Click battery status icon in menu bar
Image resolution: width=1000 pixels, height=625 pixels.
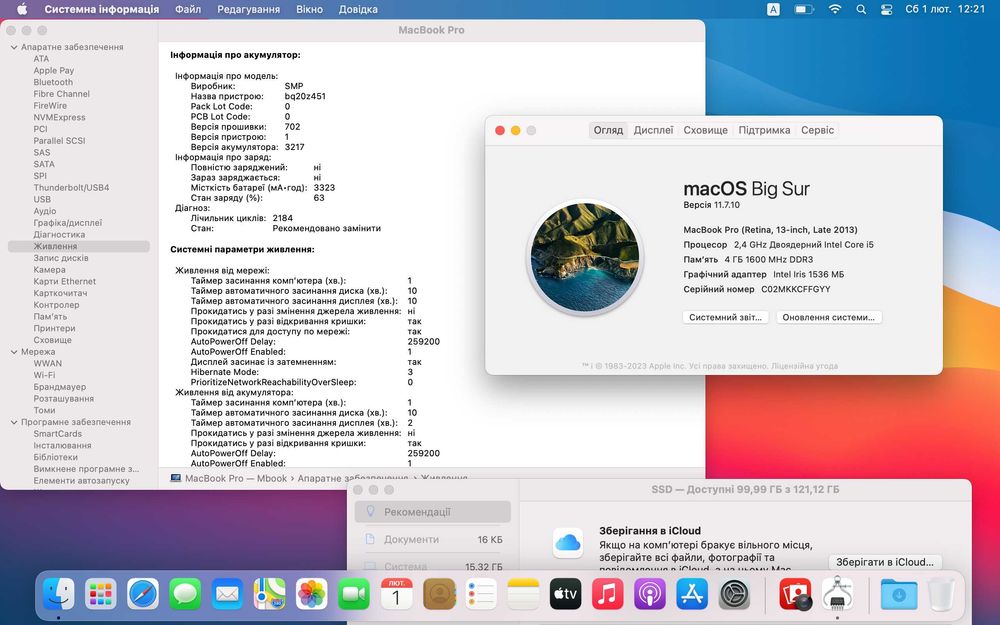tap(804, 9)
